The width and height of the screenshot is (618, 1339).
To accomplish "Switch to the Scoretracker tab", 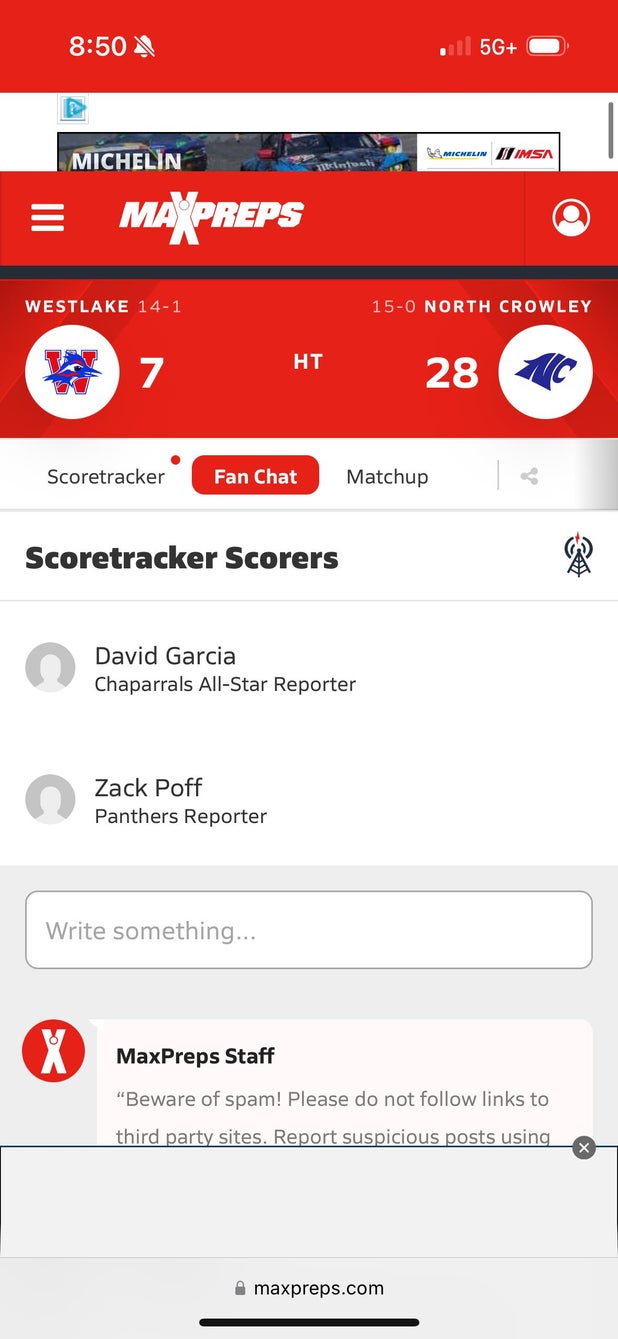I will (x=106, y=477).
